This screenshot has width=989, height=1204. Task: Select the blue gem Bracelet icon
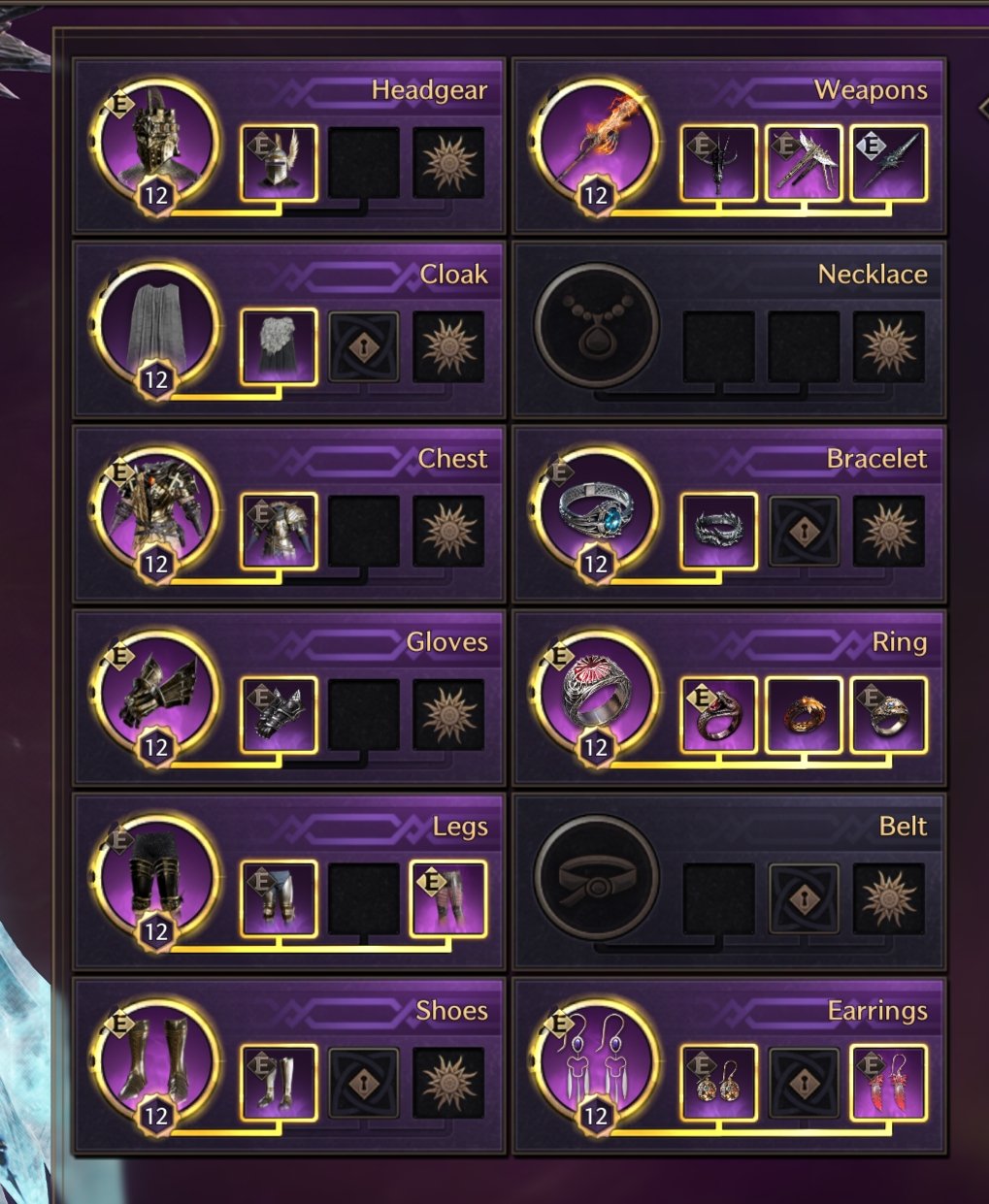(596, 509)
